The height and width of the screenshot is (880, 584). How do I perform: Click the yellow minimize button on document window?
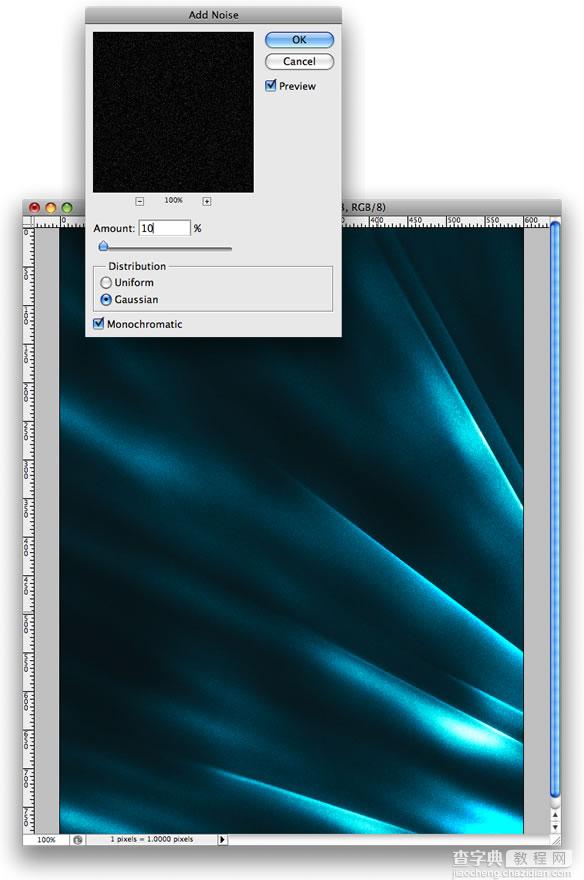point(50,208)
